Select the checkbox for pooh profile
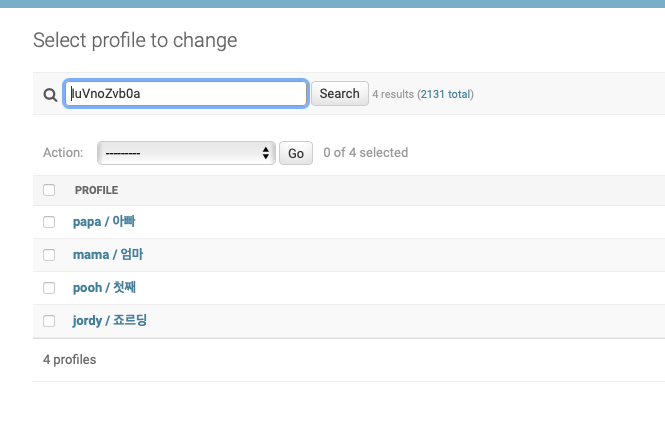The height and width of the screenshot is (424, 665). click(x=49, y=288)
